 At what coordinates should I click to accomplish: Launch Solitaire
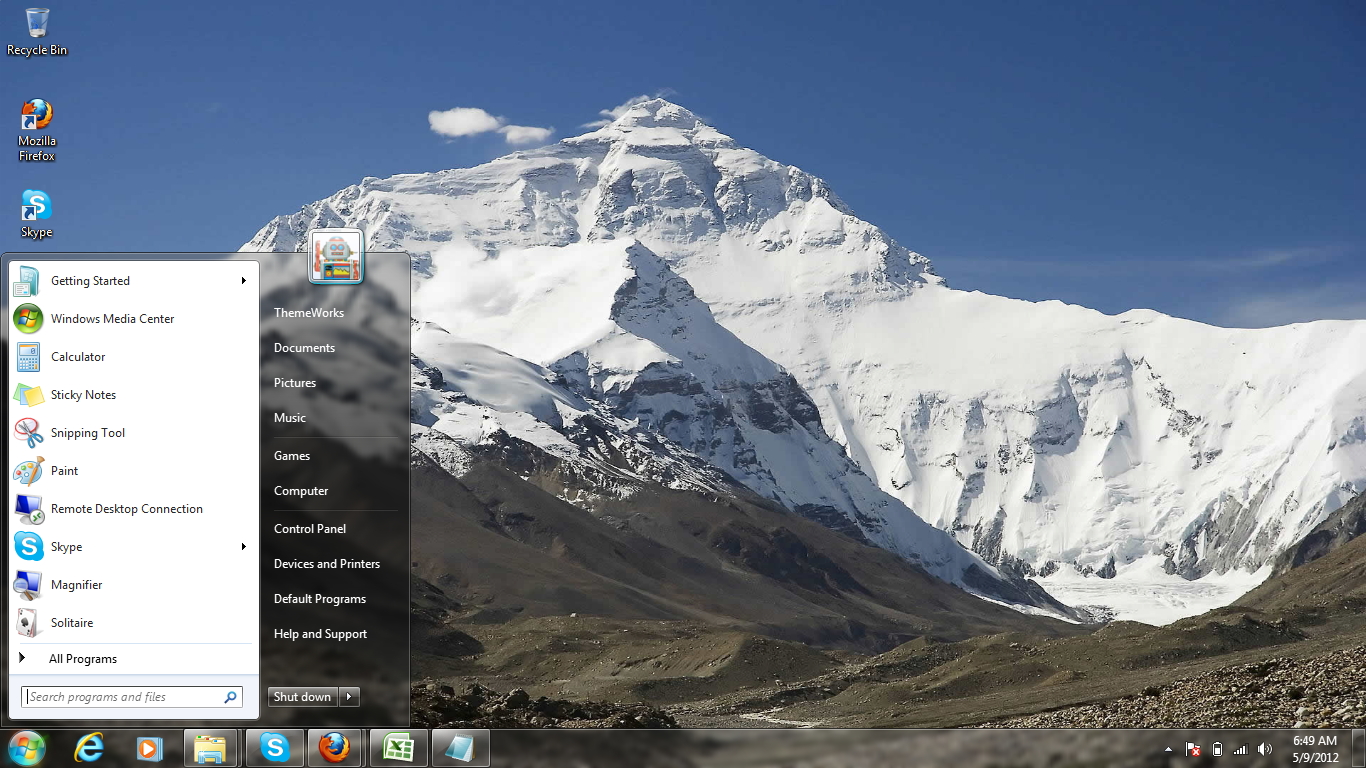70,622
